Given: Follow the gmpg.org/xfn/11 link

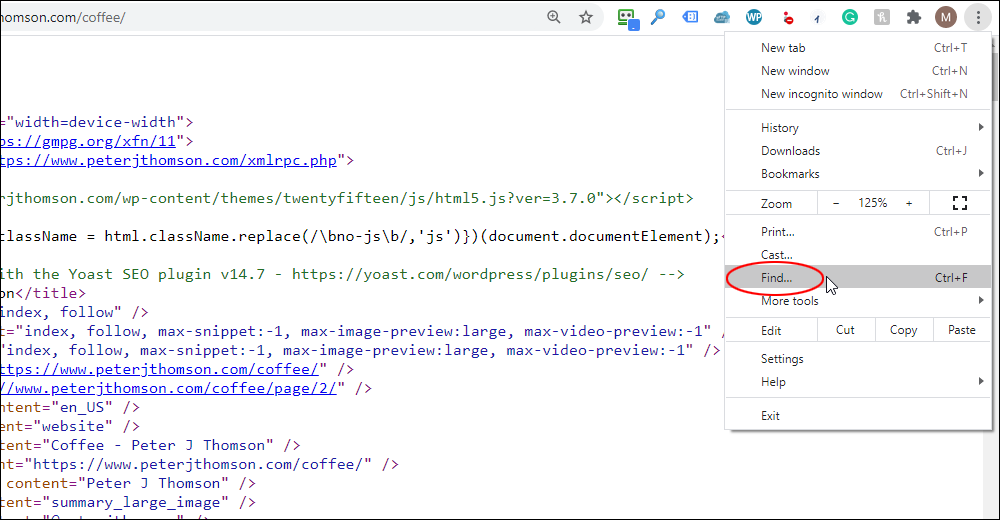Looking at the screenshot, I should [88, 141].
